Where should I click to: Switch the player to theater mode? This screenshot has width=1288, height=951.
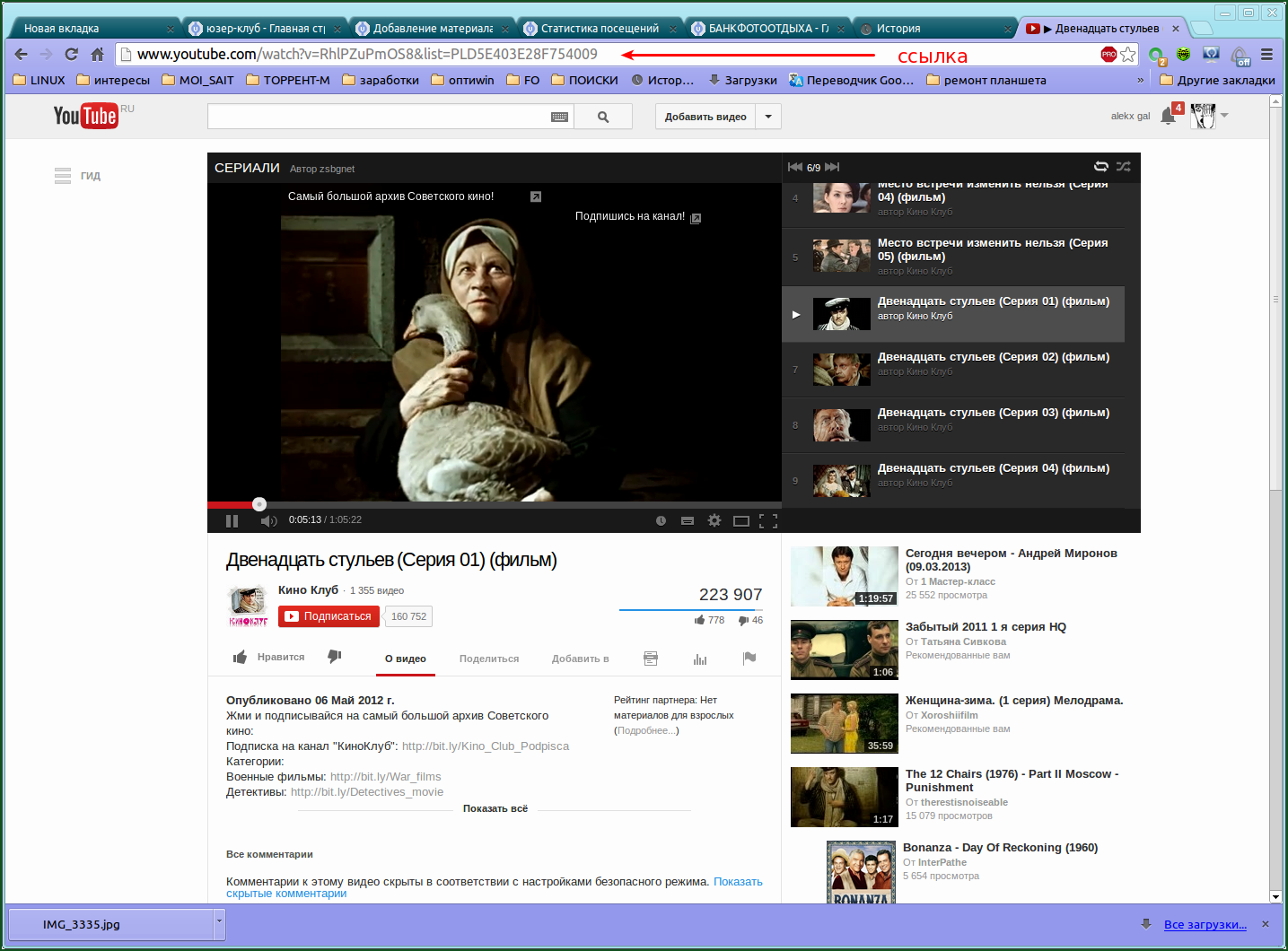click(x=741, y=520)
